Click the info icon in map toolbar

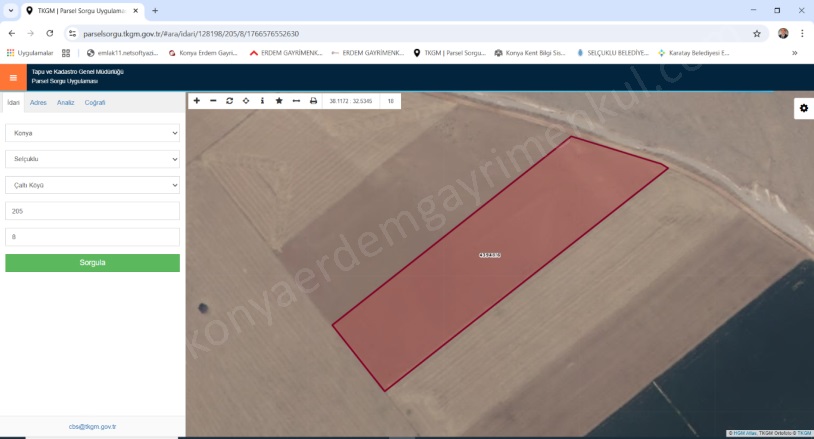pyautogui.click(x=262, y=101)
